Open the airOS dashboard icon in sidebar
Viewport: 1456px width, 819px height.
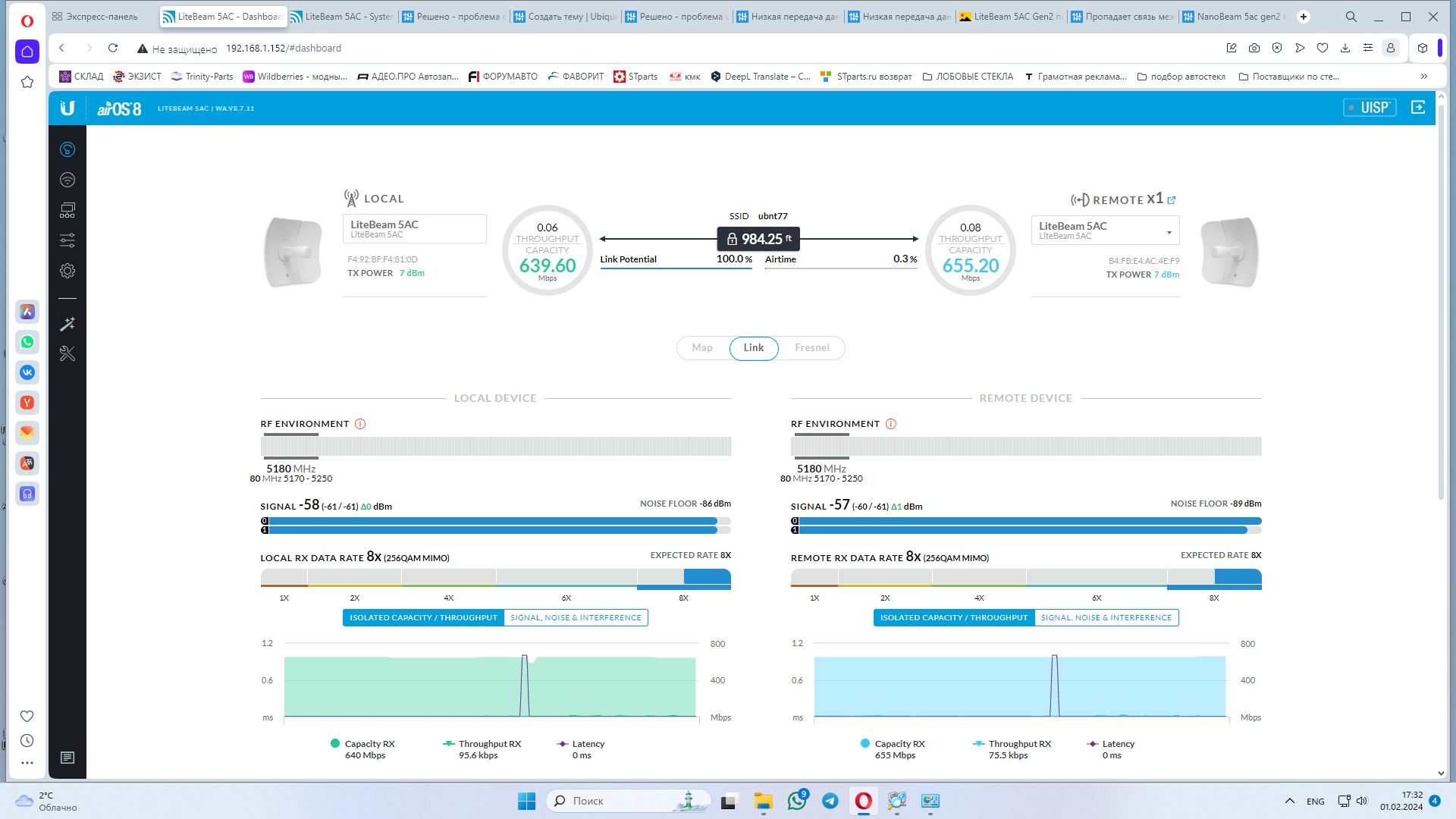pos(67,149)
